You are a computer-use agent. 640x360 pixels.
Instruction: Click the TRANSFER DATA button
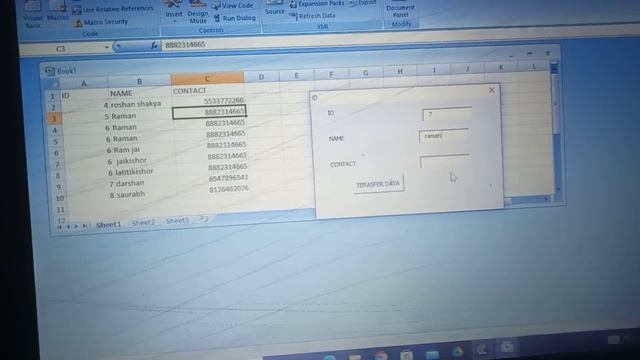[378, 184]
